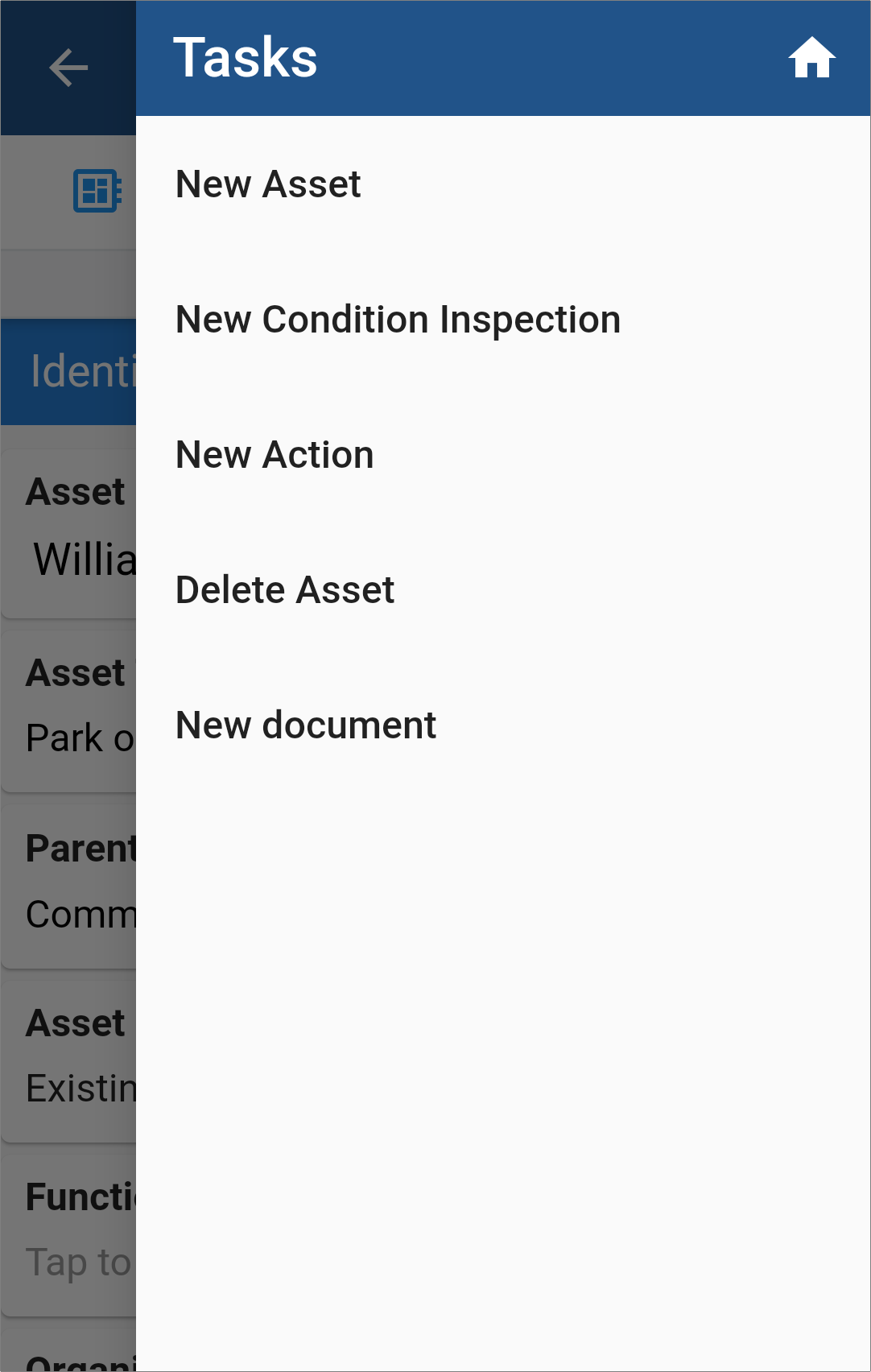
Task: Tap the asset name field showing Willia
Action: 68,535
